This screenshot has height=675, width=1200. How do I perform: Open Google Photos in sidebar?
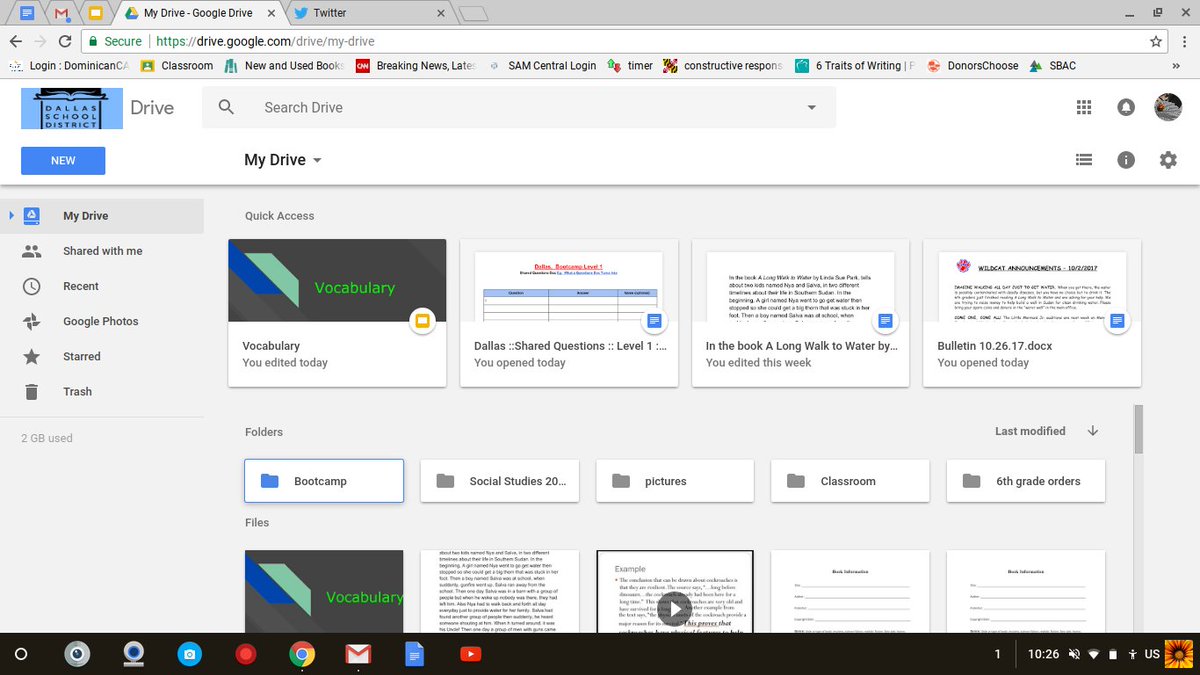(x=101, y=321)
